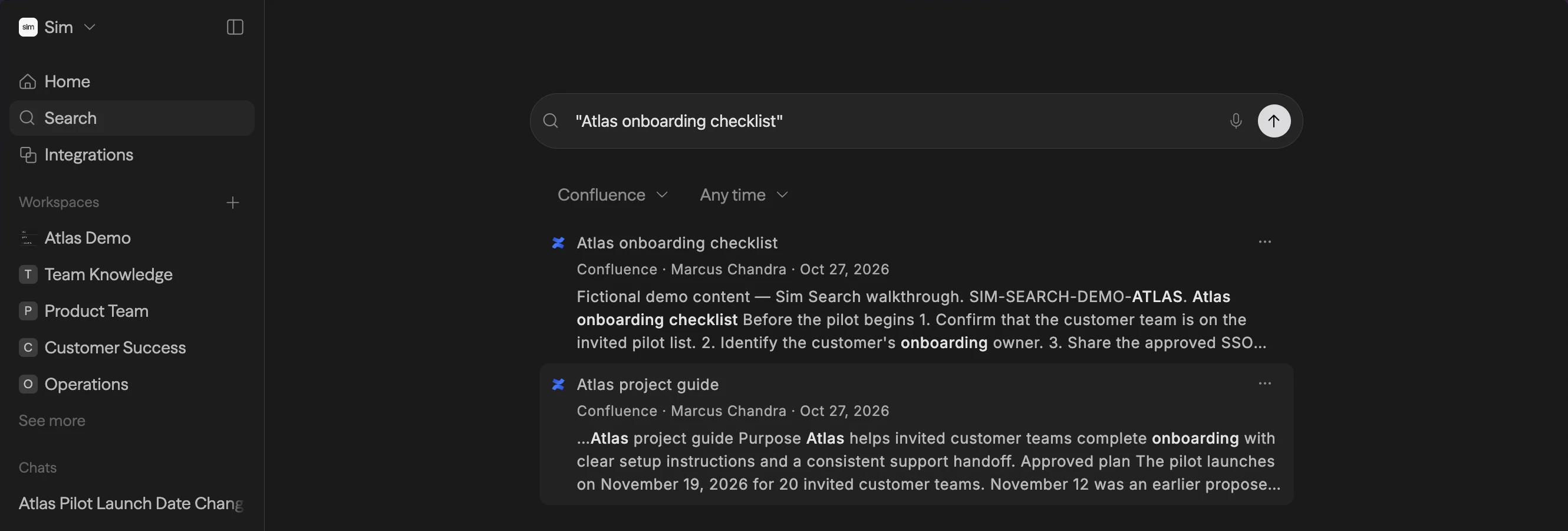Open the Team Knowledge workspace
1568x531 pixels.
[132, 274]
